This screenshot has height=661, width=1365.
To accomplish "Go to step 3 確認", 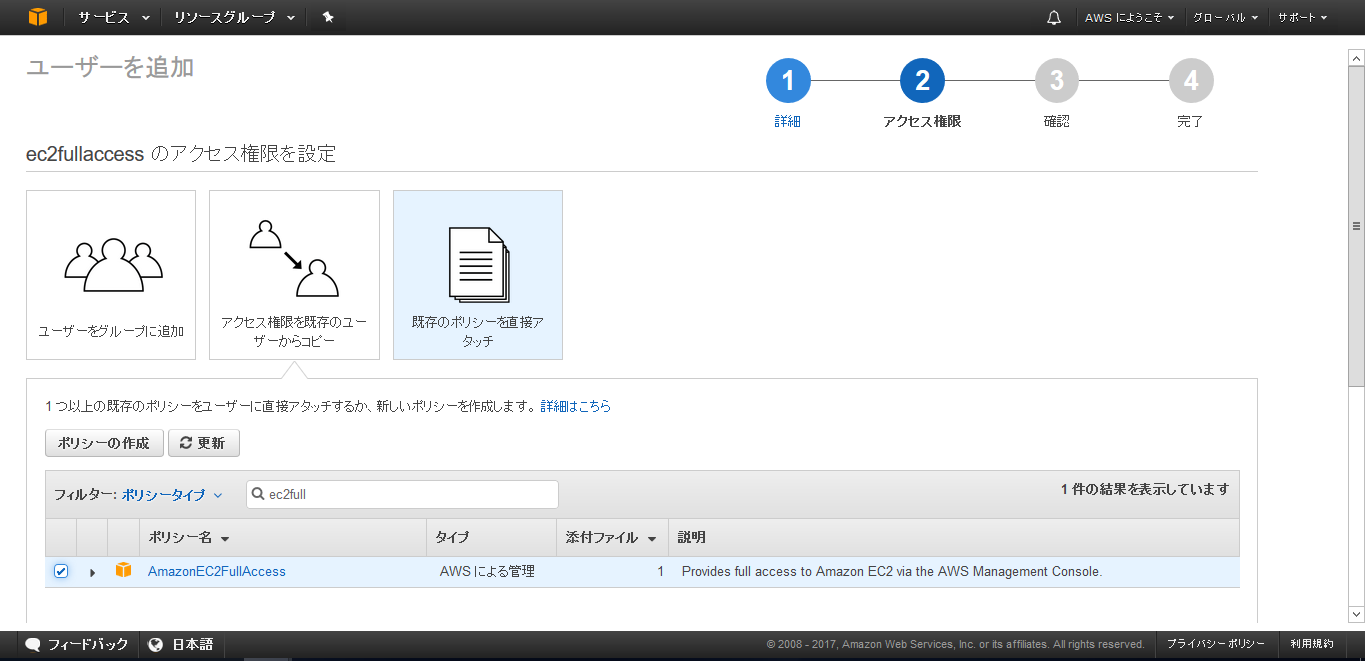I will (1056, 95).
